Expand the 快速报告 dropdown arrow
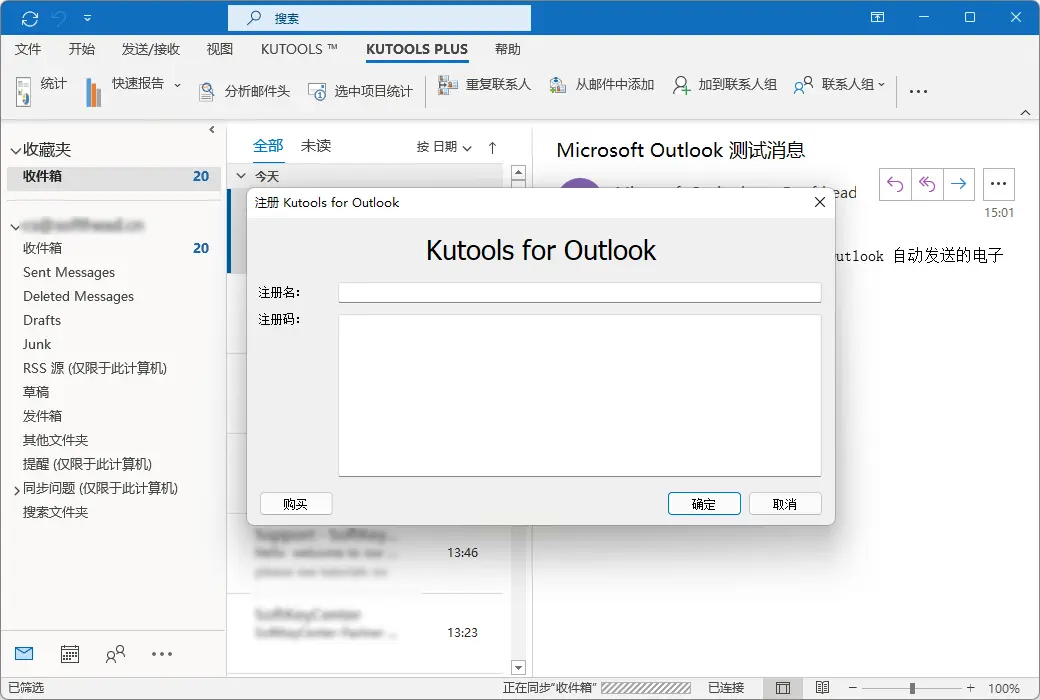 coord(177,85)
